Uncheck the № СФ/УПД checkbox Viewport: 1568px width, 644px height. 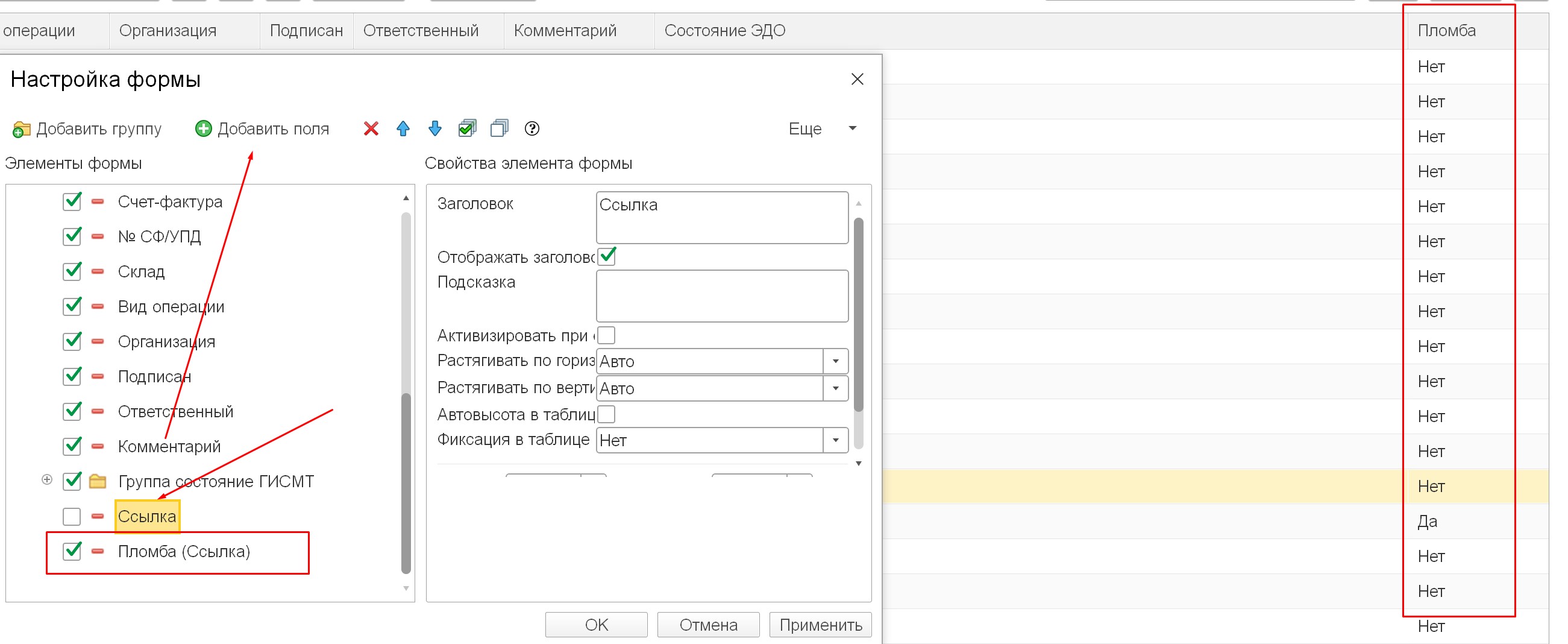(72, 236)
